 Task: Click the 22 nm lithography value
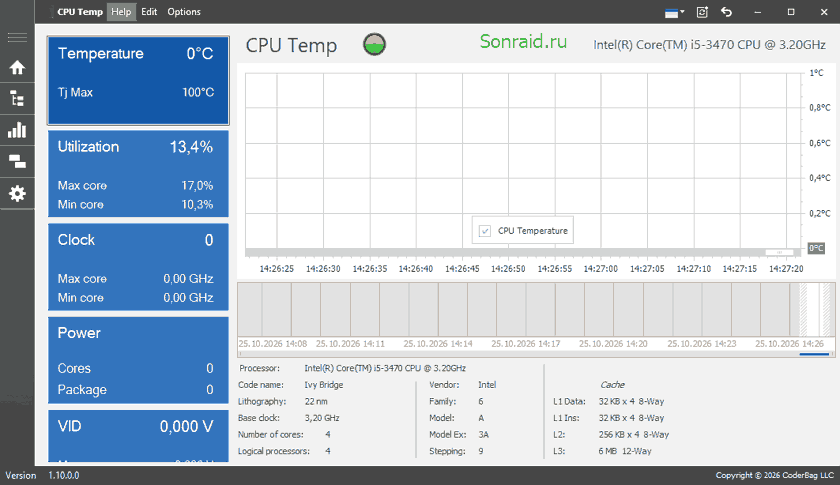316,401
